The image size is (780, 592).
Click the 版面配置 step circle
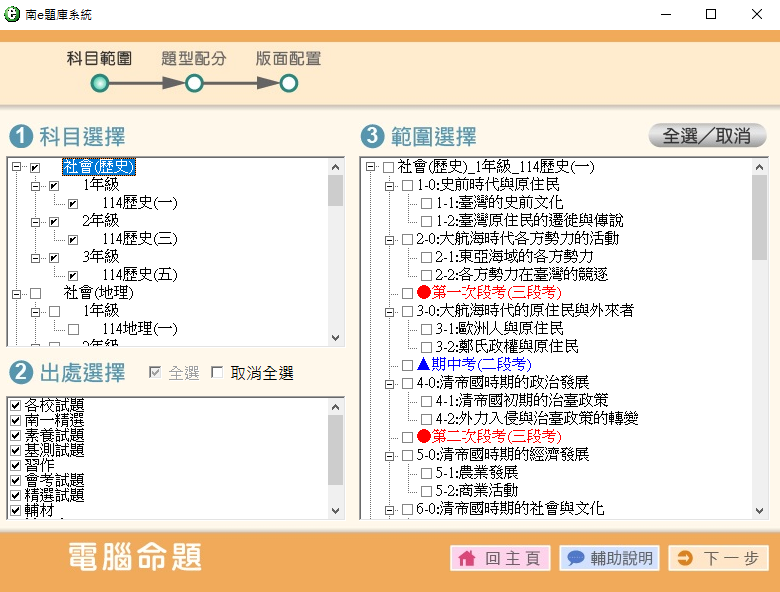(x=288, y=83)
